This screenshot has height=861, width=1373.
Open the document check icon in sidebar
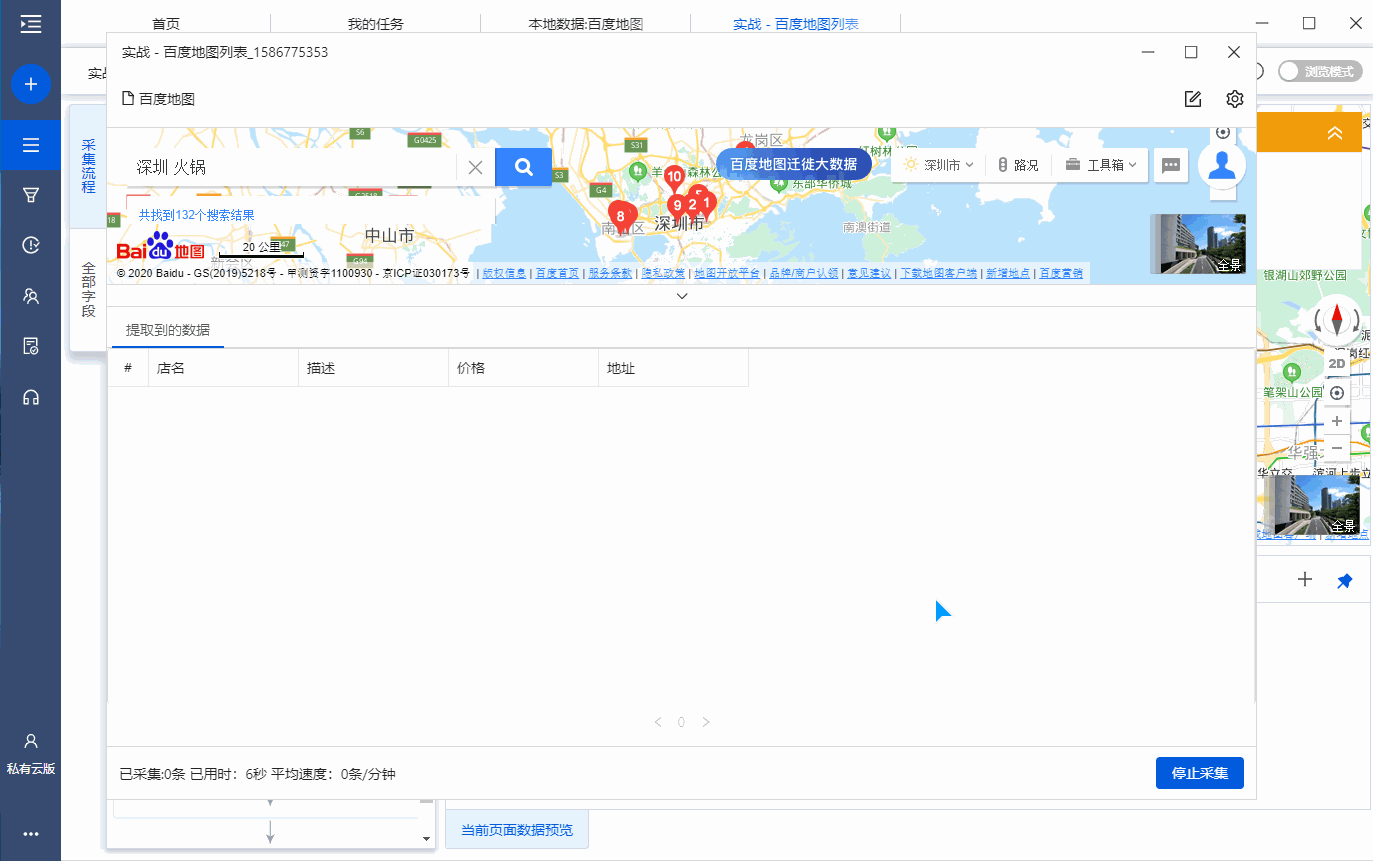pyautogui.click(x=31, y=346)
